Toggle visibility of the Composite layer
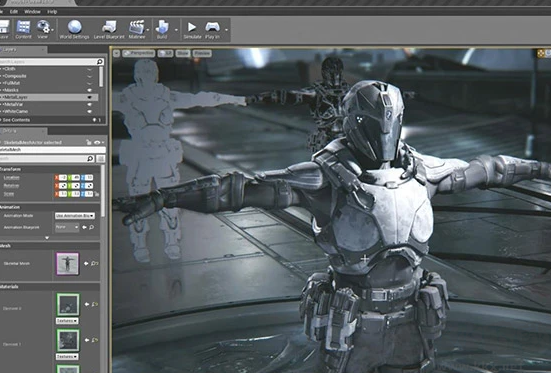Image resolution: width=551 pixels, height=373 pixels. (x=90, y=76)
